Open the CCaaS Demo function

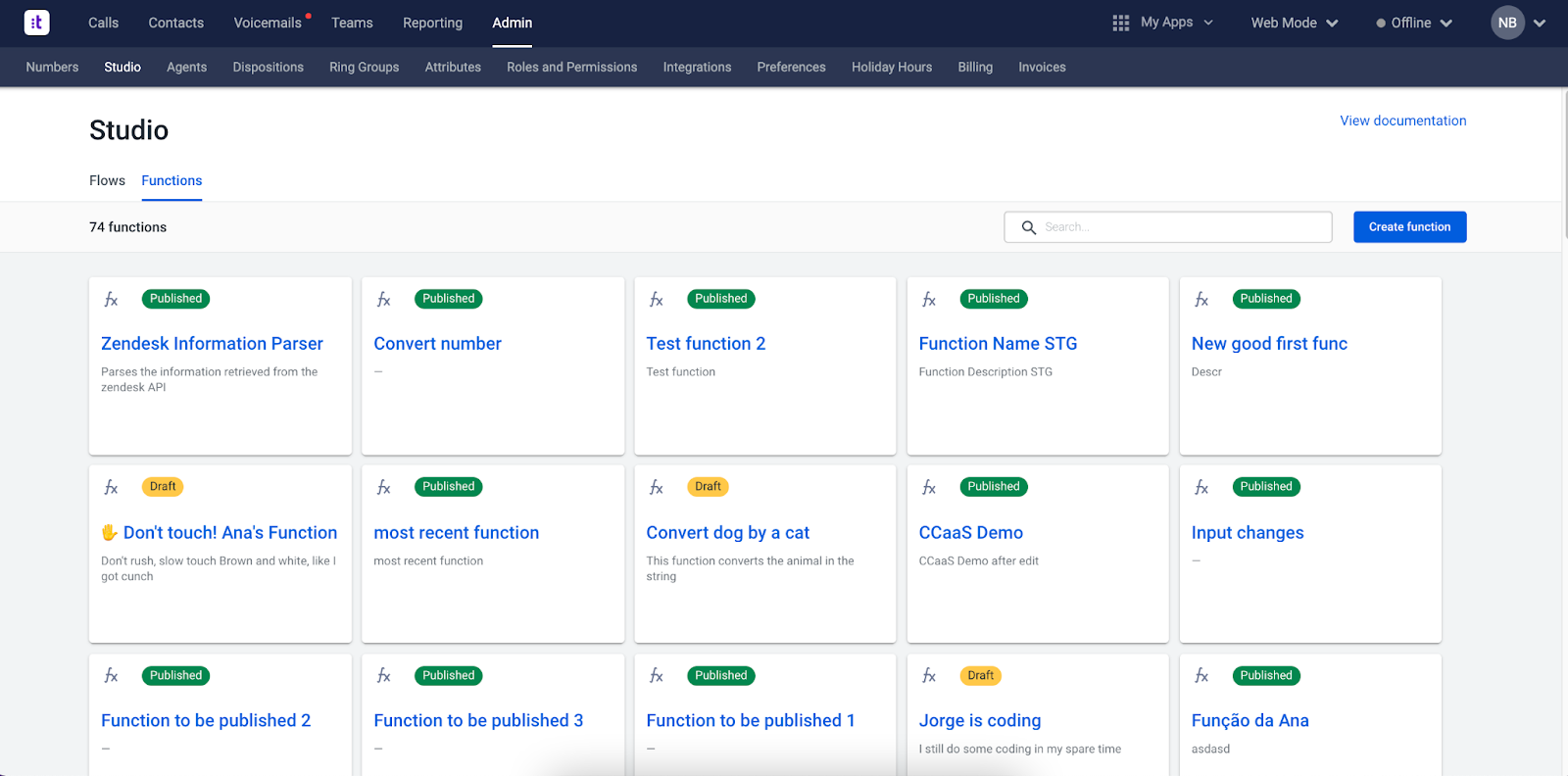click(970, 533)
